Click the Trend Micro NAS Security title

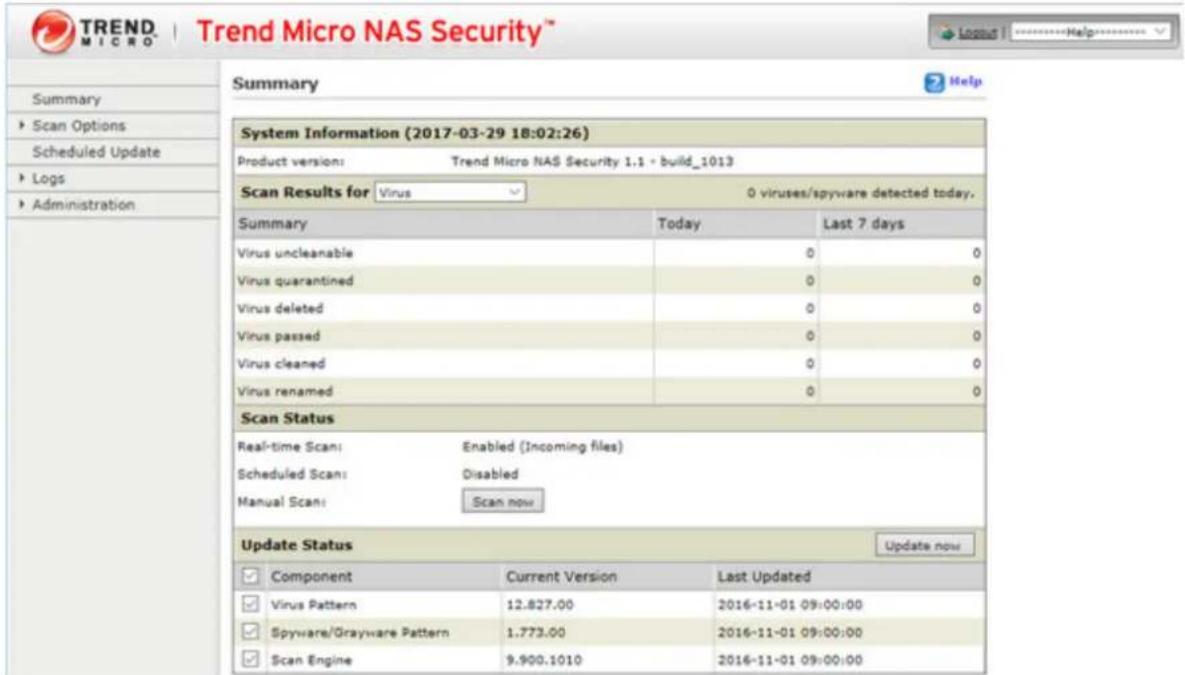376,32
